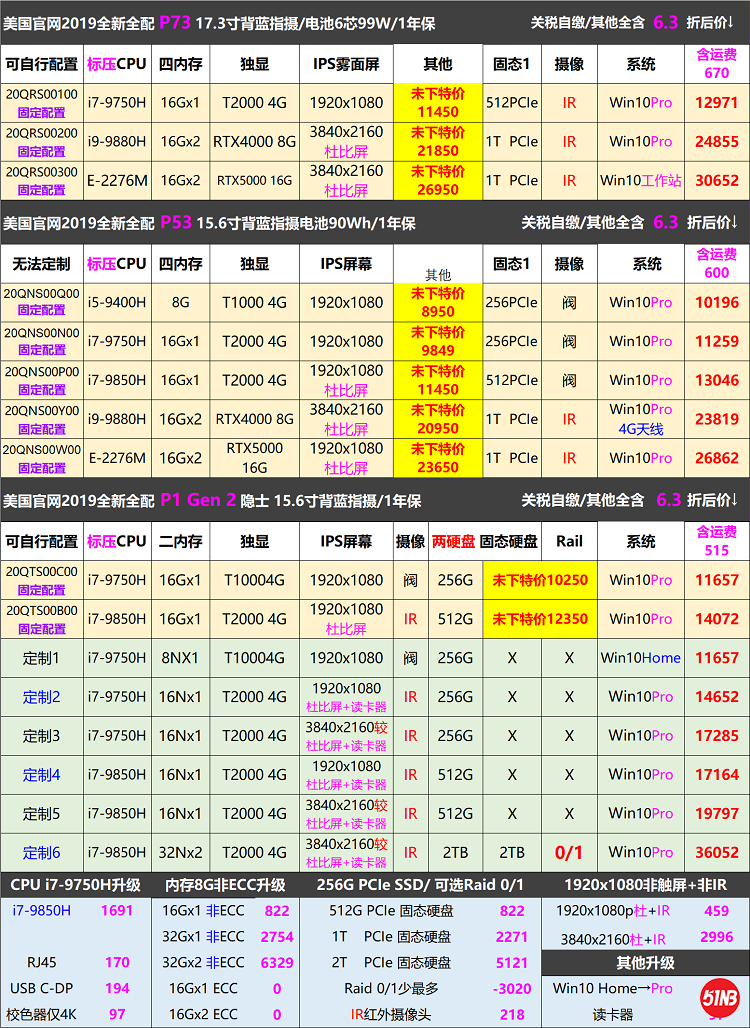Select the 20QNS00Y00 model cell
This screenshot has height=1028, width=750.
click(42, 419)
